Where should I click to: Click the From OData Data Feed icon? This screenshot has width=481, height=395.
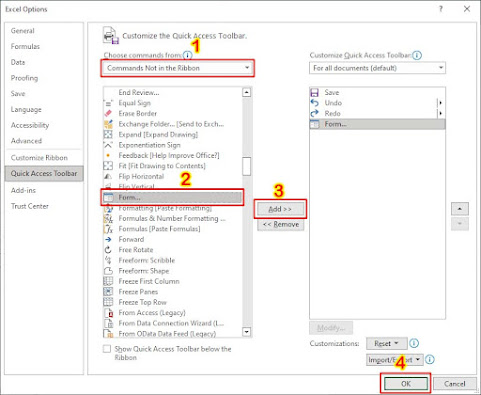pyautogui.click(x=109, y=333)
